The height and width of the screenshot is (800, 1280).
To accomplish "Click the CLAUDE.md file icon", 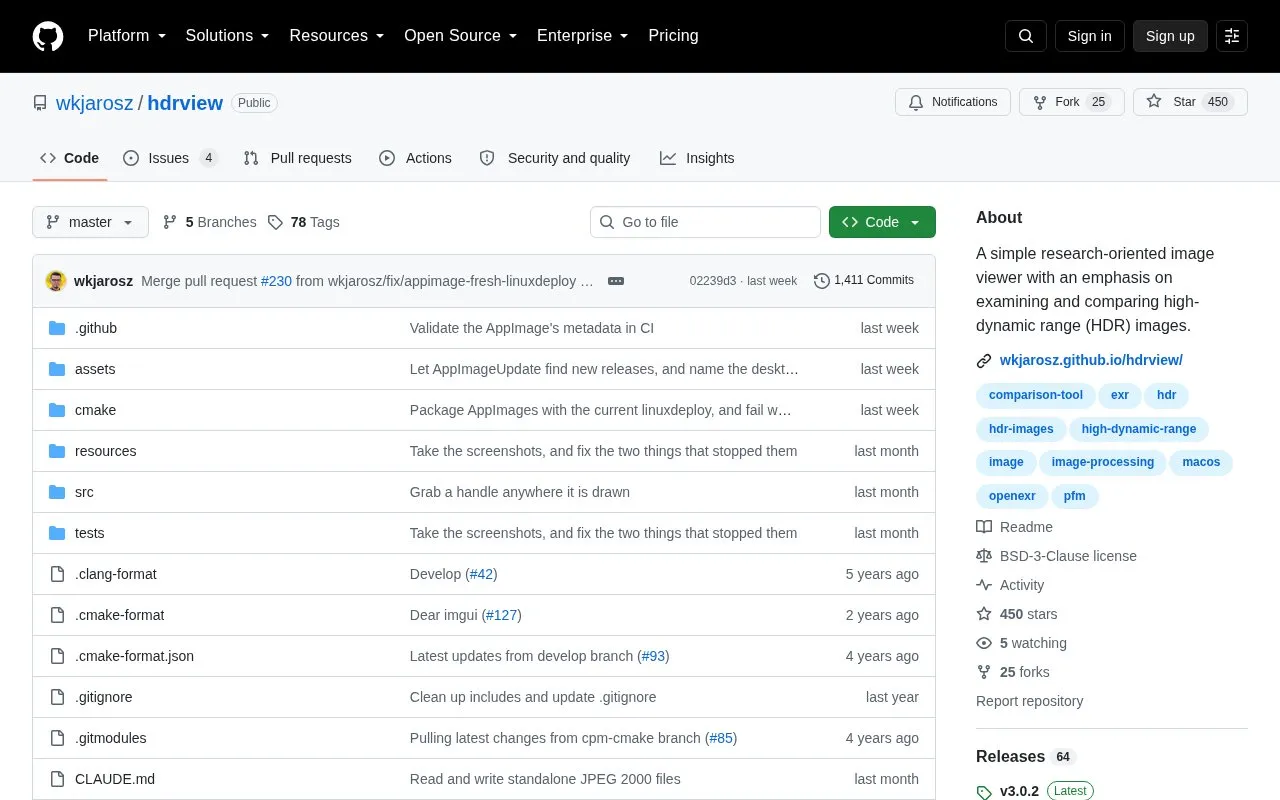I will point(57,779).
